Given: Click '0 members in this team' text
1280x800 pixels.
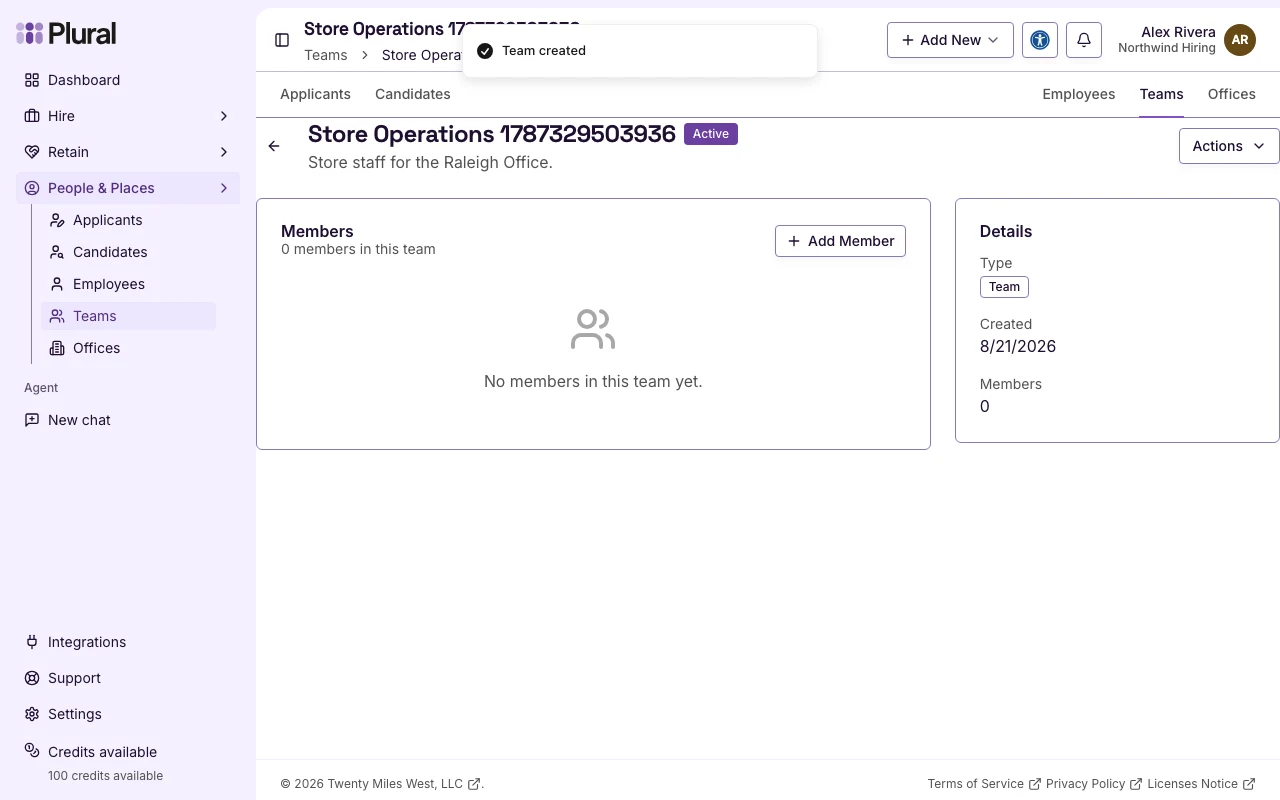Looking at the screenshot, I should pos(358,249).
